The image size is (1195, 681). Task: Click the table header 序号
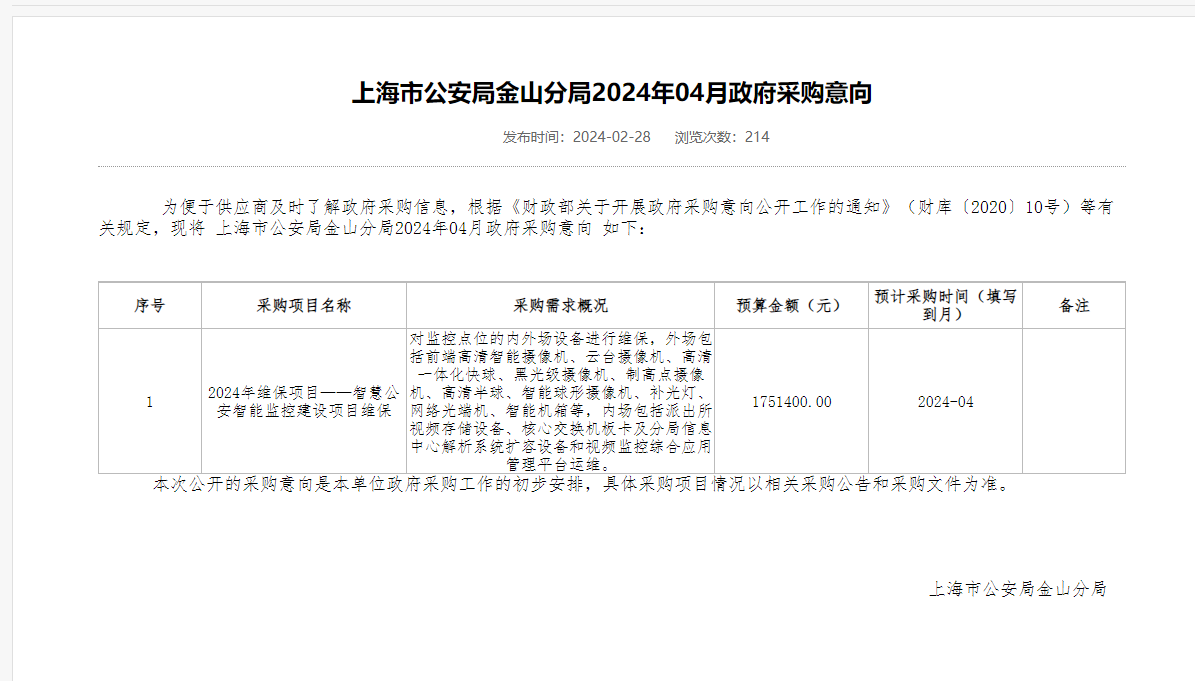coord(149,305)
